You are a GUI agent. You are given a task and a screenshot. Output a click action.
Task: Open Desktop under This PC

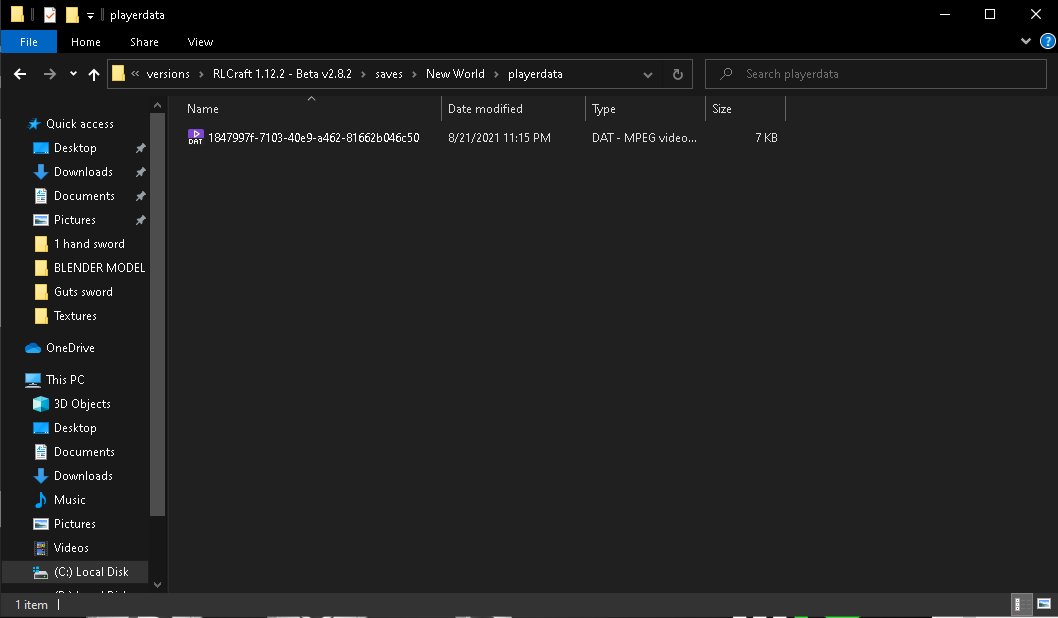75,428
